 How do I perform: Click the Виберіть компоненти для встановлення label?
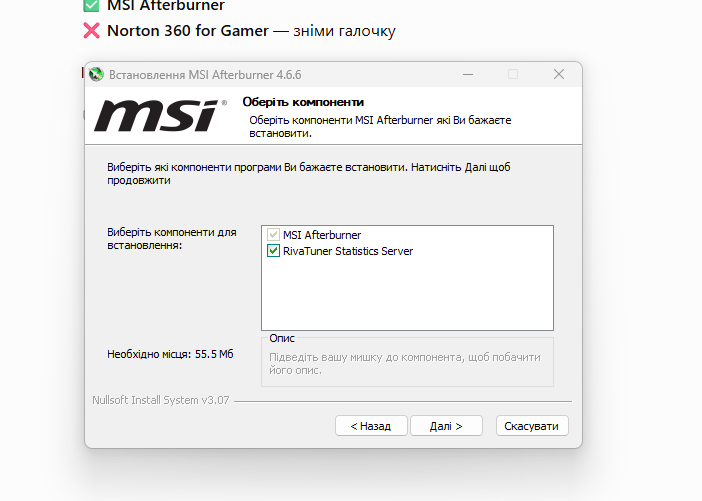click(x=171, y=239)
